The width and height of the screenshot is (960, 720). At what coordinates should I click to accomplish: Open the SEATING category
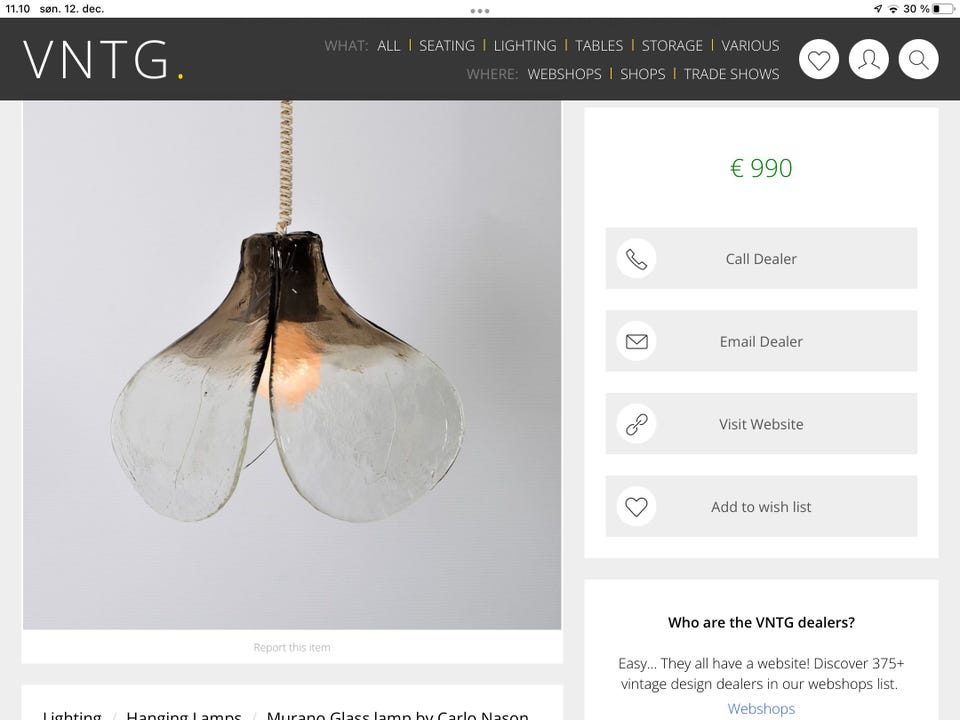[447, 45]
